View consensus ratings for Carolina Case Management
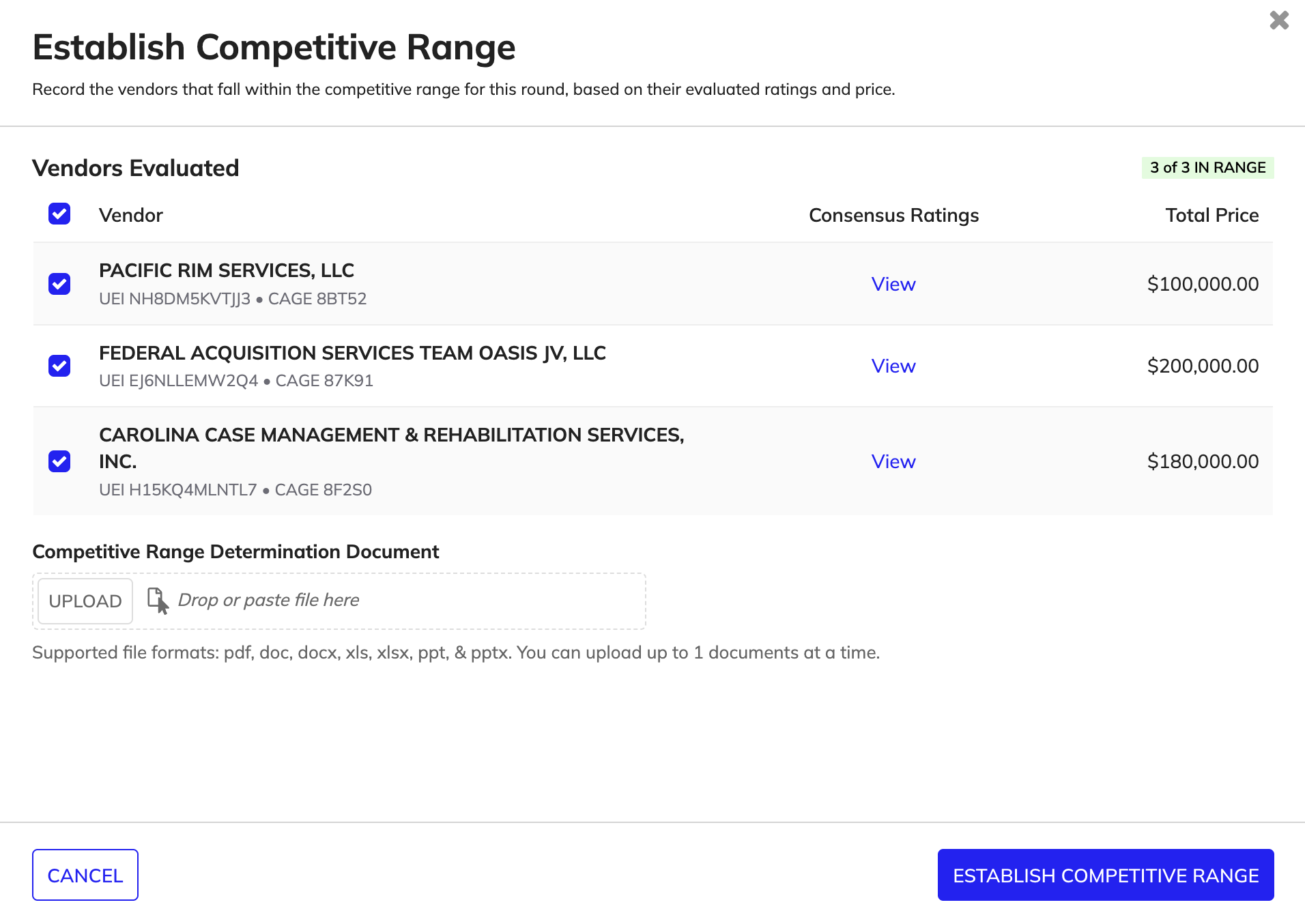 pos(893,461)
